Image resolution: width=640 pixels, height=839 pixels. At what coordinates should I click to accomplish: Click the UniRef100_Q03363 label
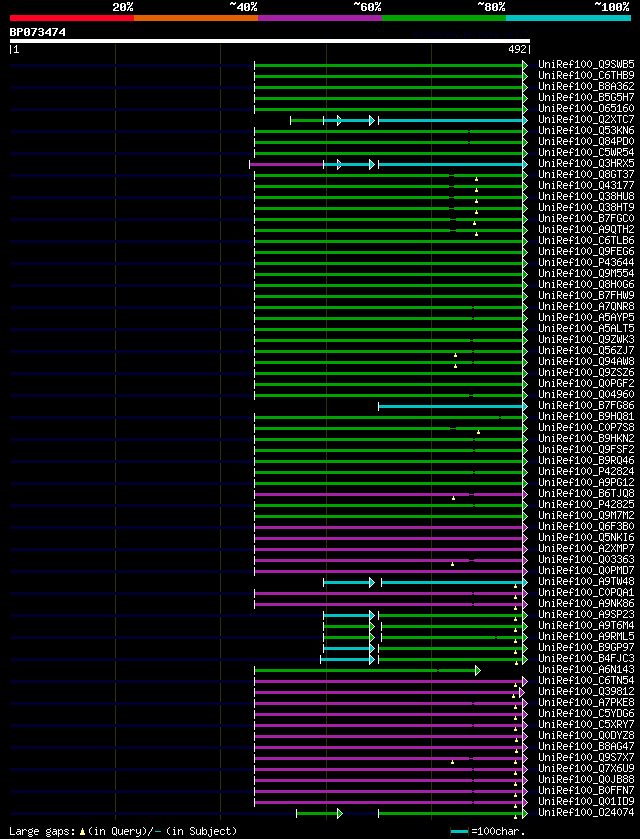pos(586,560)
